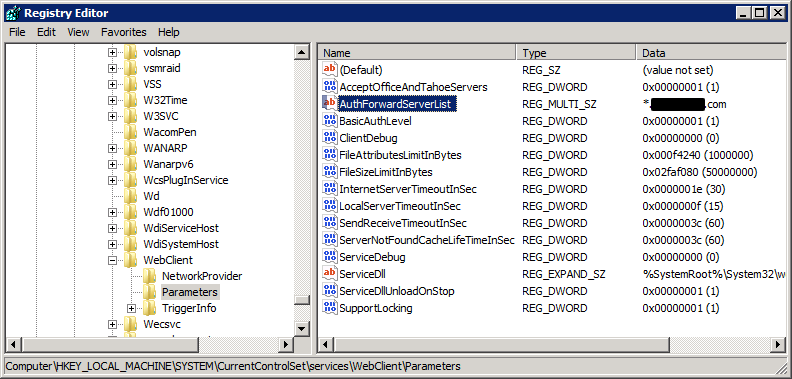Image resolution: width=792 pixels, height=379 pixels.
Task: Click the icon beside ServerNotFoundCacheLifeTimeInSec
Action: point(329,240)
